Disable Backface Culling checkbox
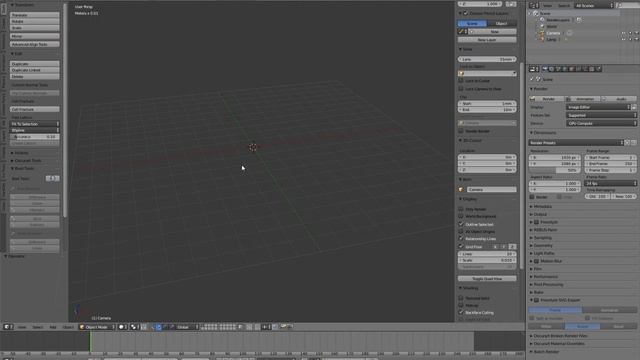 pyautogui.click(x=461, y=313)
